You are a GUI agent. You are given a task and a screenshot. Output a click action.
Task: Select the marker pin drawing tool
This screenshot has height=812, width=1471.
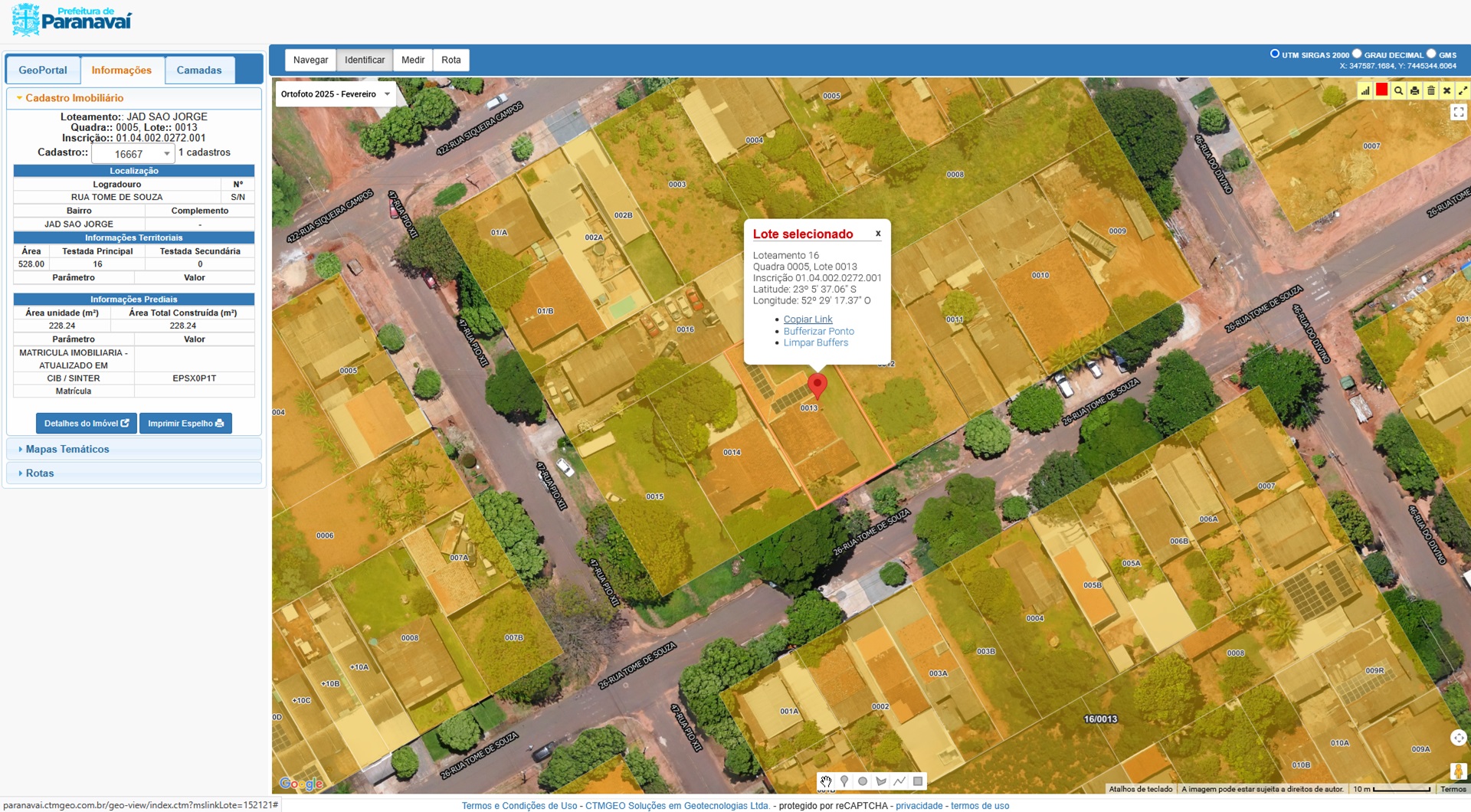point(844,781)
